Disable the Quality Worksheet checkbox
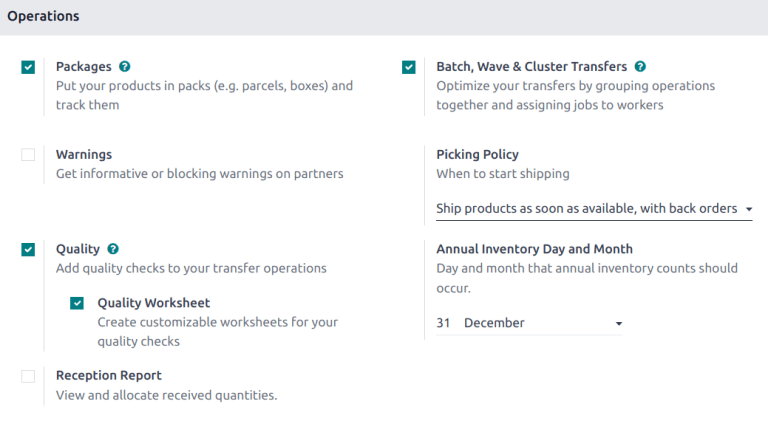768x421 pixels. pyautogui.click(x=77, y=303)
